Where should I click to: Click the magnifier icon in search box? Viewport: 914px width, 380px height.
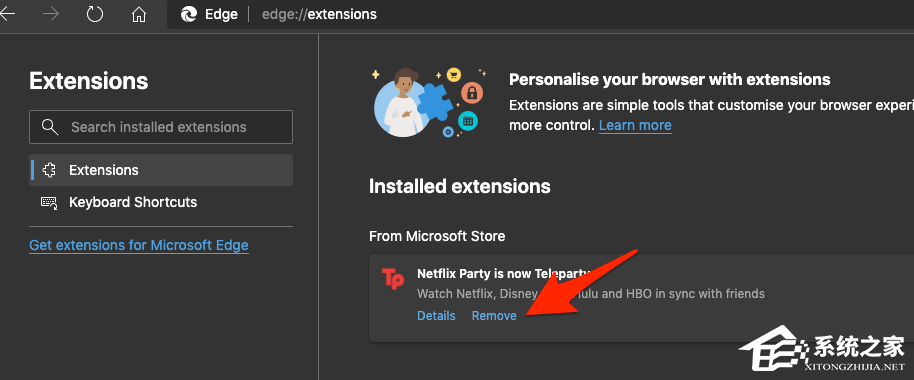pos(50,126)
